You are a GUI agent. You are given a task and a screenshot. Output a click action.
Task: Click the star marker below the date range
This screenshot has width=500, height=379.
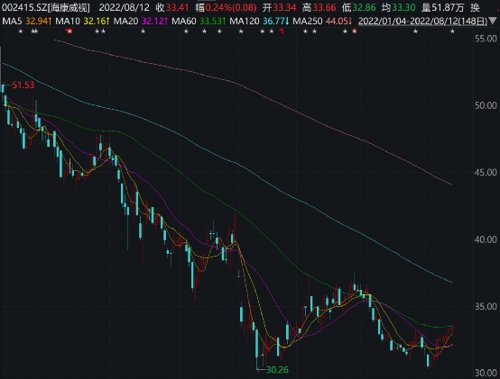(x=415, y=31)
